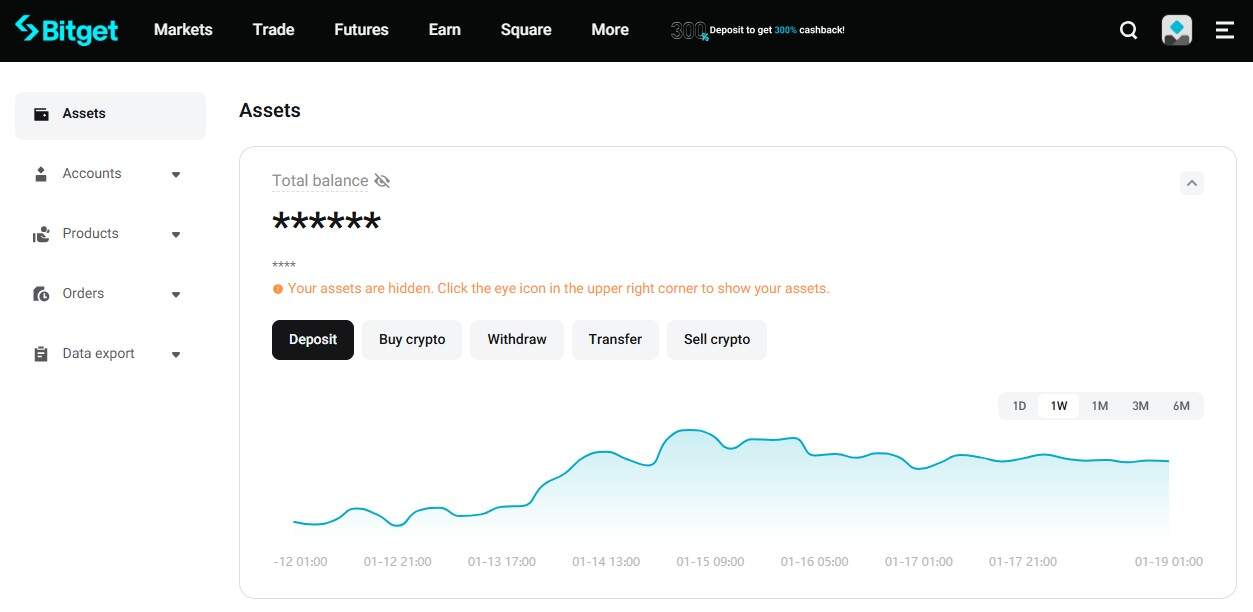Click the Orders icon in sidebar
1253x612 pixels.
click(x=41, y=294)
